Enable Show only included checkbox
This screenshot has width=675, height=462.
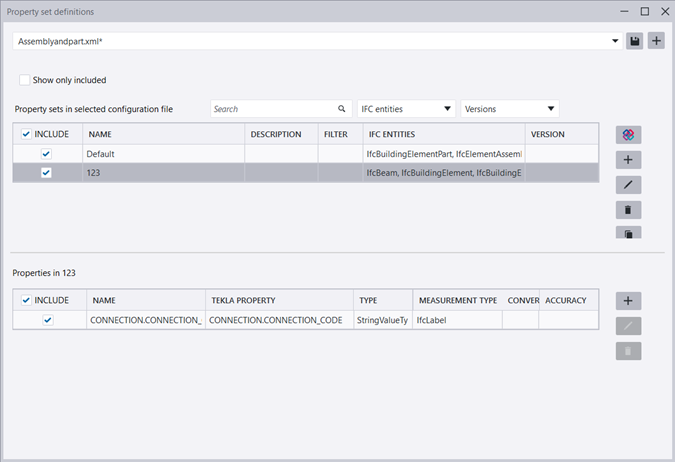(25, 80)
